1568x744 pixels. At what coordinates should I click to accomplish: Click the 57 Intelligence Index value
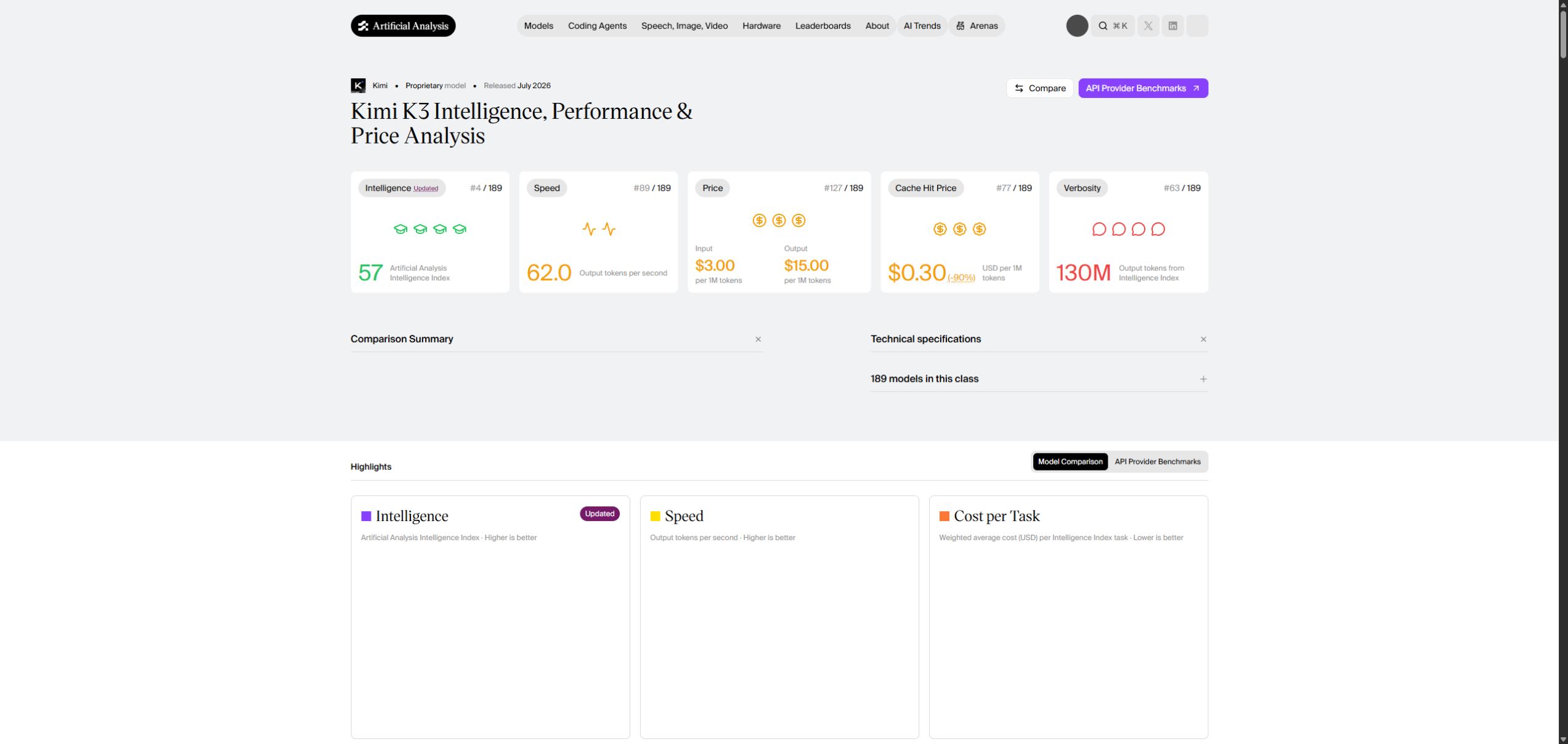[x=370, y=273]
